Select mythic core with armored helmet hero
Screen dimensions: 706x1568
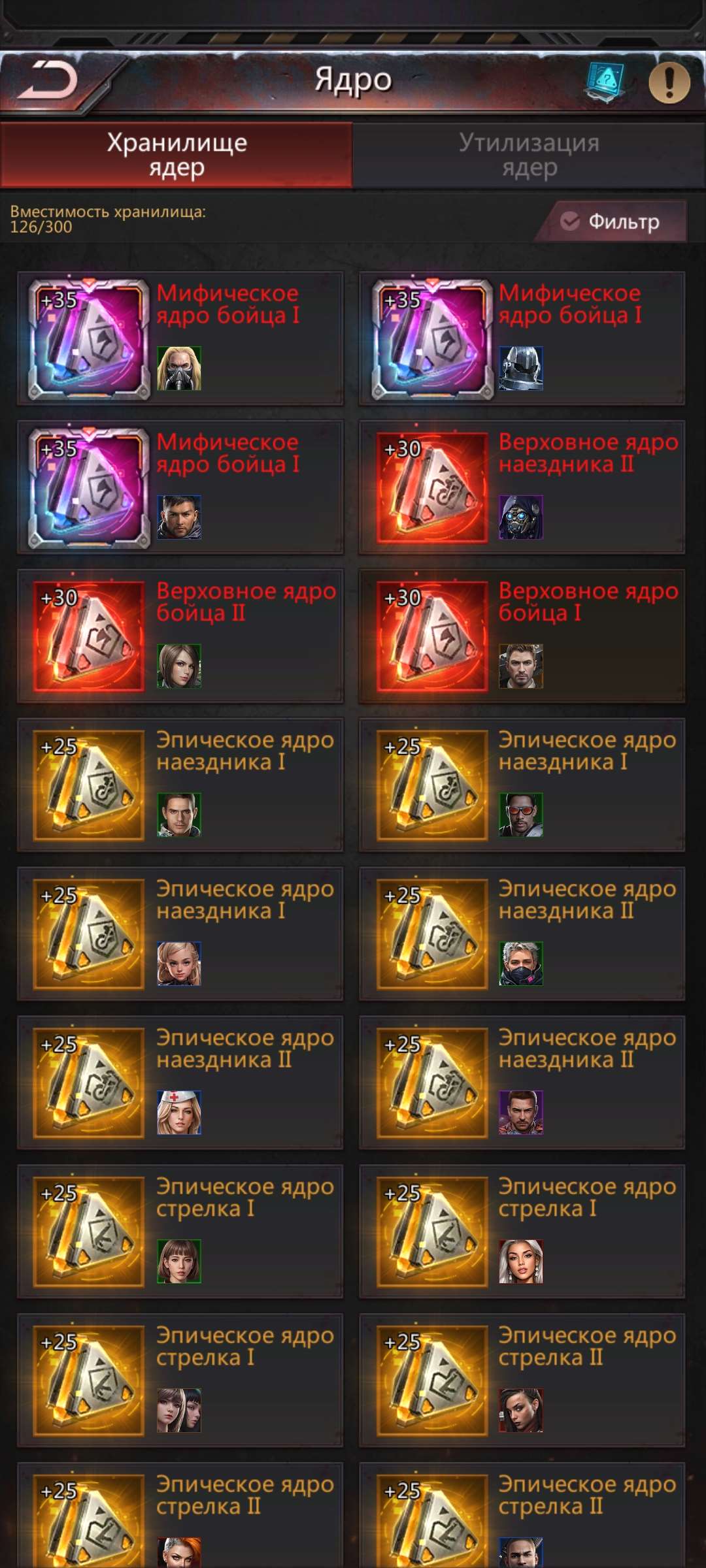[522, 338]
